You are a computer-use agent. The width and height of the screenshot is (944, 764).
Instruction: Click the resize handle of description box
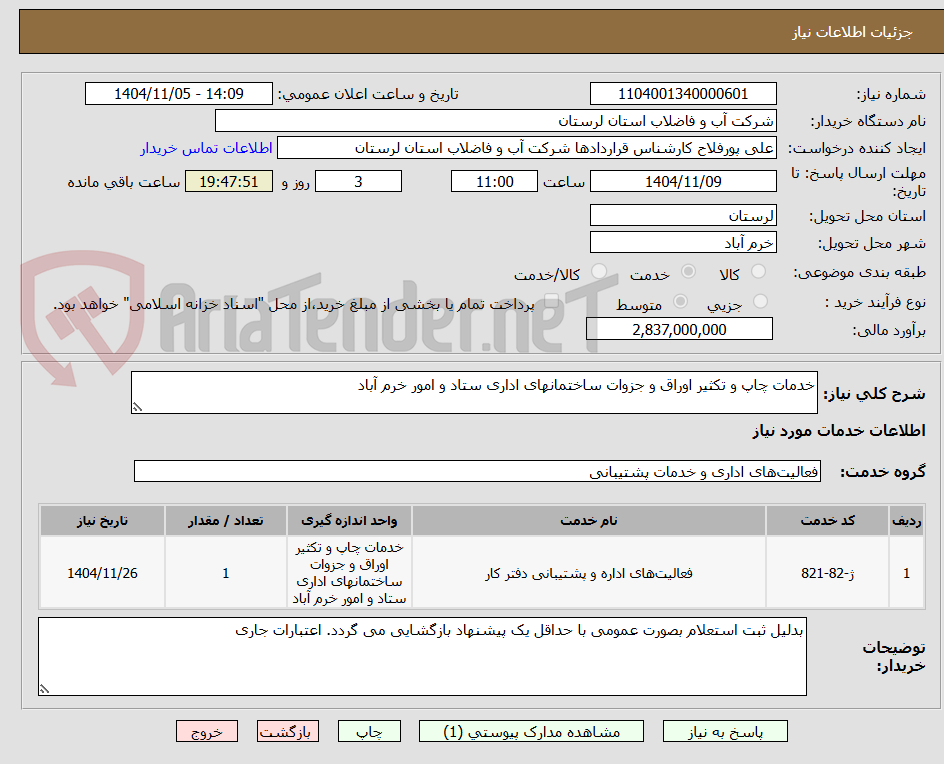click(137, 408)
